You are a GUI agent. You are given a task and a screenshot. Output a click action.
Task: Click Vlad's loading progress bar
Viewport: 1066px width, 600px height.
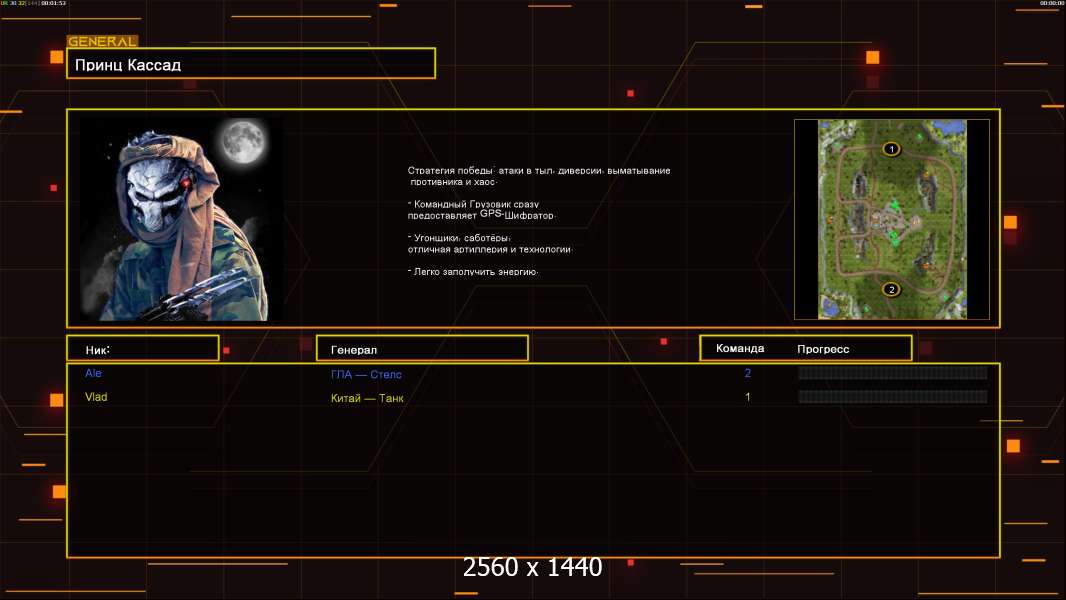click(x=893, y=396)
